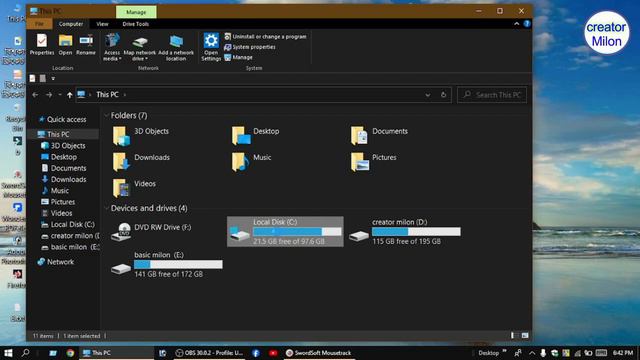Click the Rename ribbon icon

pos(86,45)
